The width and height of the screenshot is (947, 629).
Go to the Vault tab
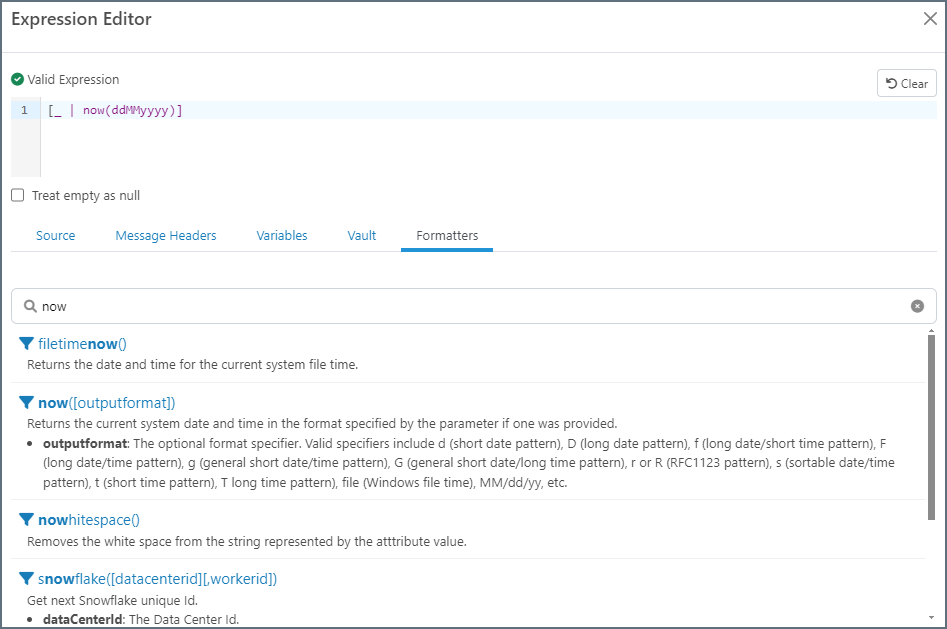362,236
